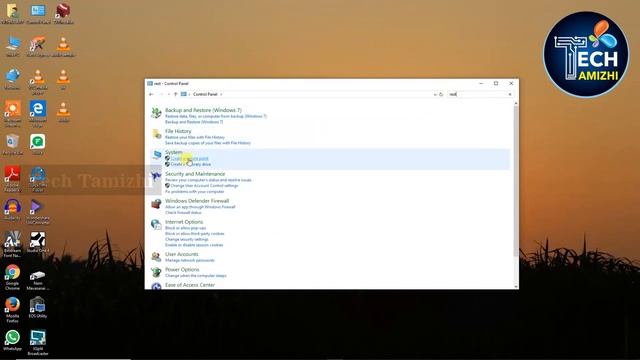Select Audacity desktop icon
Screen dimensions: 640x360
pyautogui.click(x=12, y=210)
